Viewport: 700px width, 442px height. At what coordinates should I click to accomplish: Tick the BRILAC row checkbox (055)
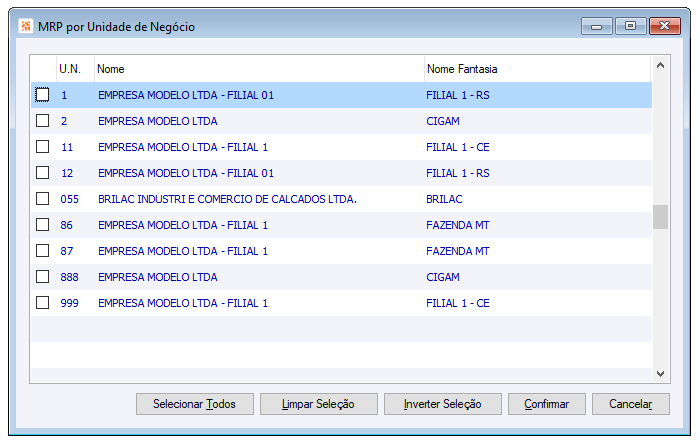42,198
